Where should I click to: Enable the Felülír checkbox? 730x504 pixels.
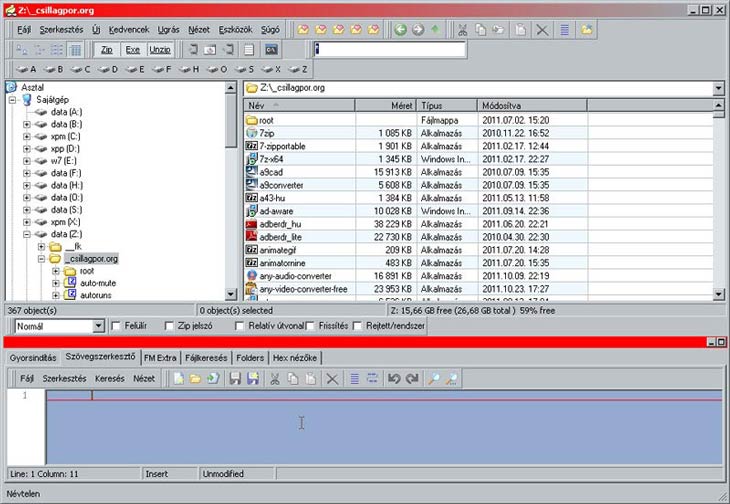pyautogui.click(x=116, y=326)
